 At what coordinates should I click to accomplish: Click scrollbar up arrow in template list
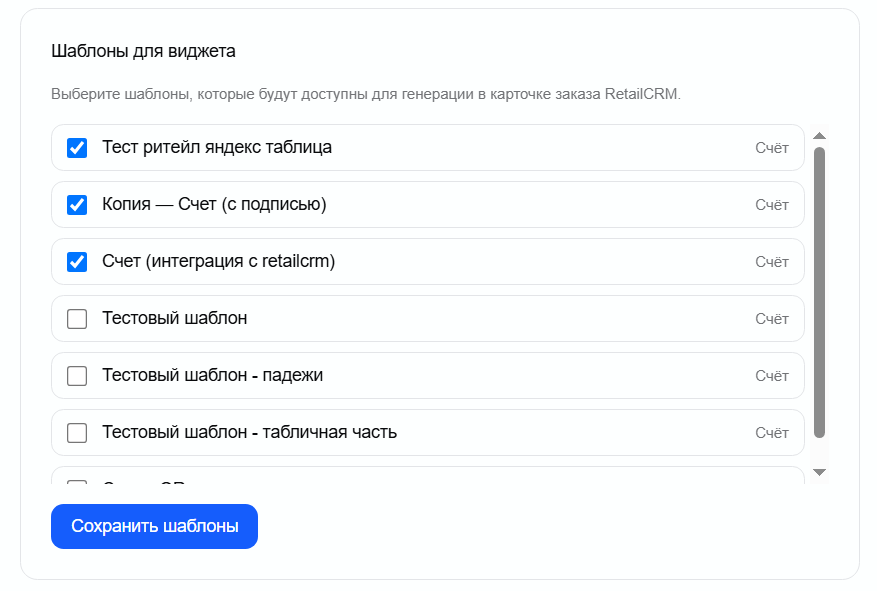(819, 136)
